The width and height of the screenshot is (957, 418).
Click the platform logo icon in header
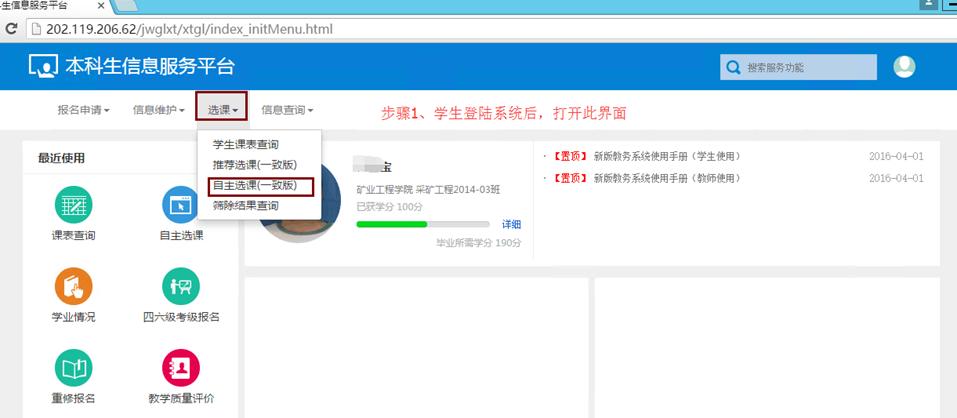coord(44,67)
